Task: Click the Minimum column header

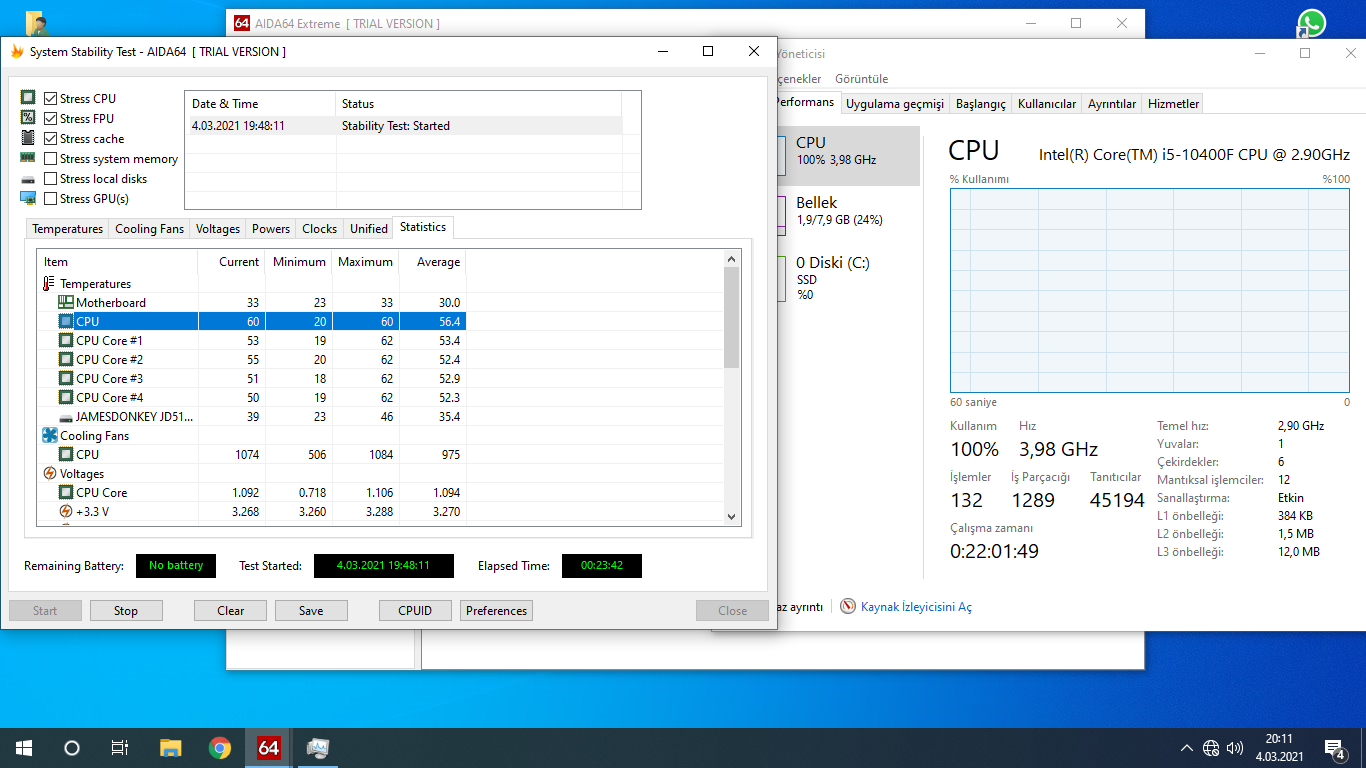Action: [x=299, y=262]
